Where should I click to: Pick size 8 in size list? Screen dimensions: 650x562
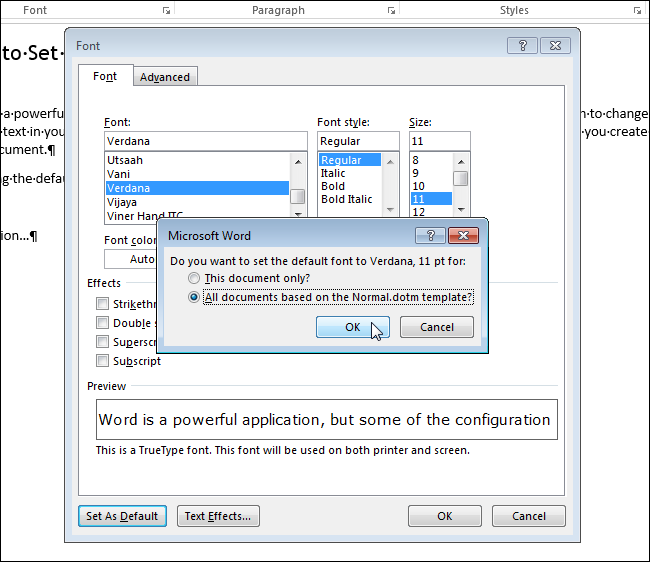(x=431, y=160)
